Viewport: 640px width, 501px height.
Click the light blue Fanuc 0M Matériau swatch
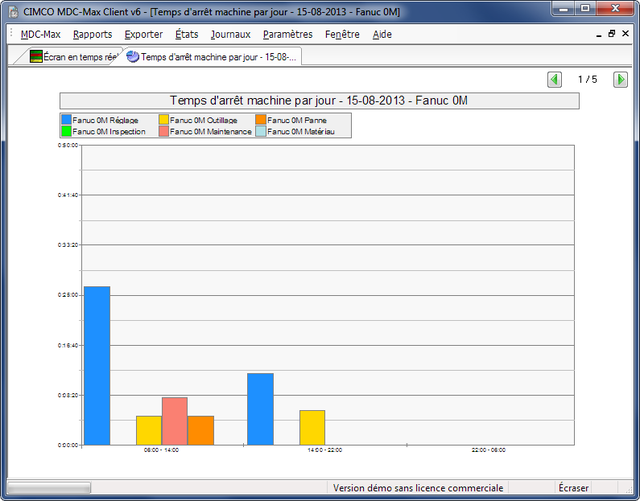pos(261,131)
